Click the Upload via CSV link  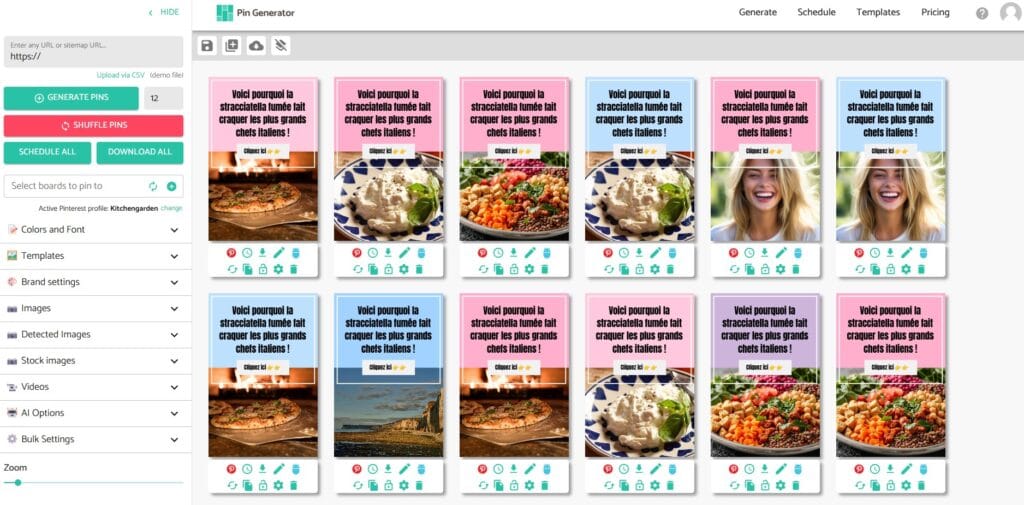[x=120, y=75]
